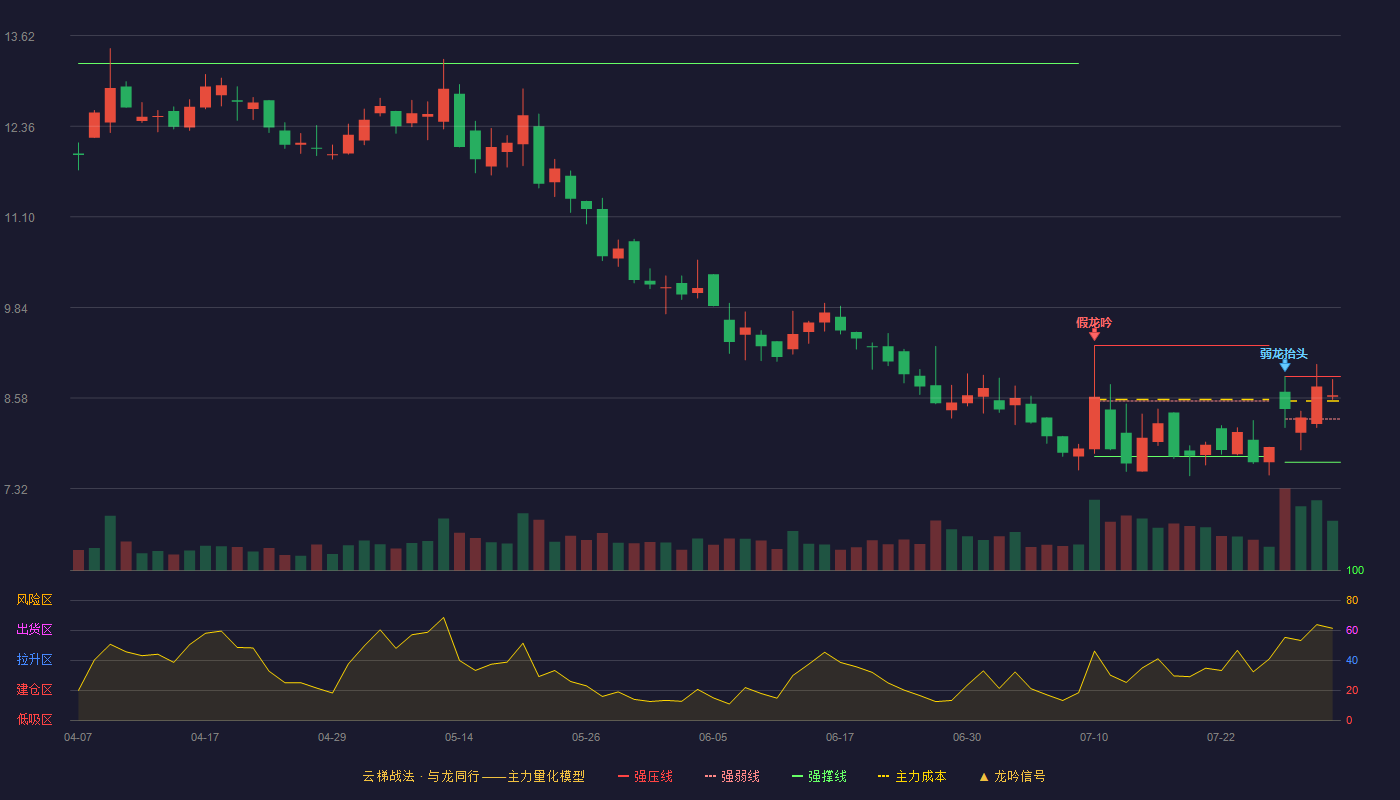This screenshot has height=800, width=1400.
Task: Click the 05-14 date label
Action: [459, 737]
